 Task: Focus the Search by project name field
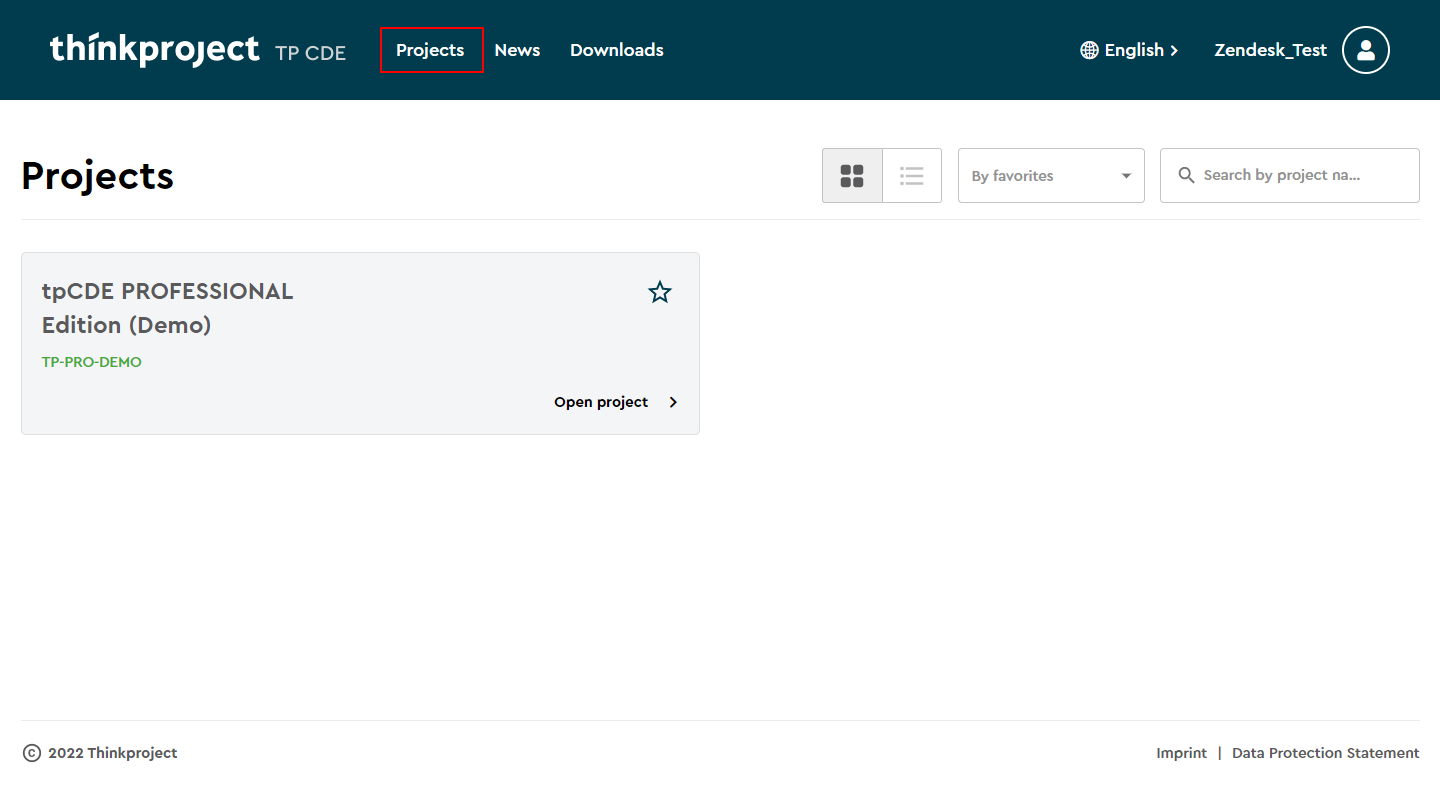click(1295, 176)
